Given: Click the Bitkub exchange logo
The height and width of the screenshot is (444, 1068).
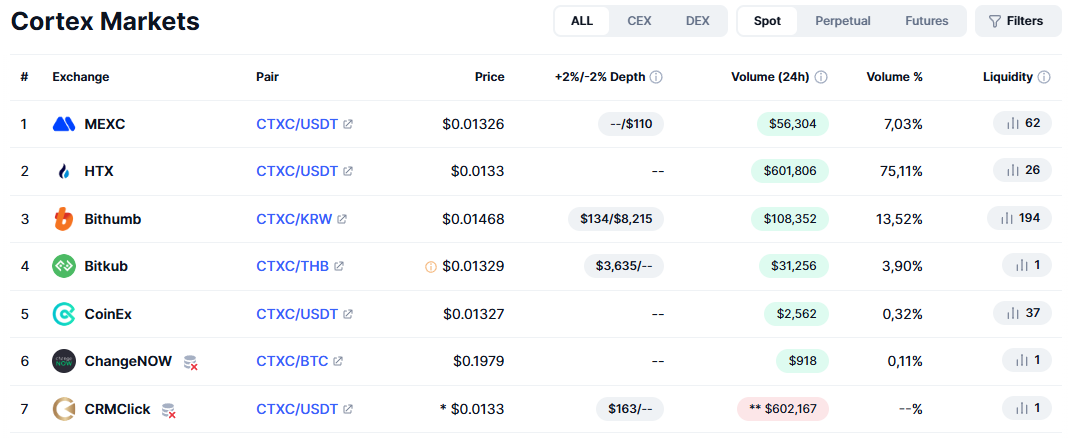Looking at the screenshot, I should 64,266.
